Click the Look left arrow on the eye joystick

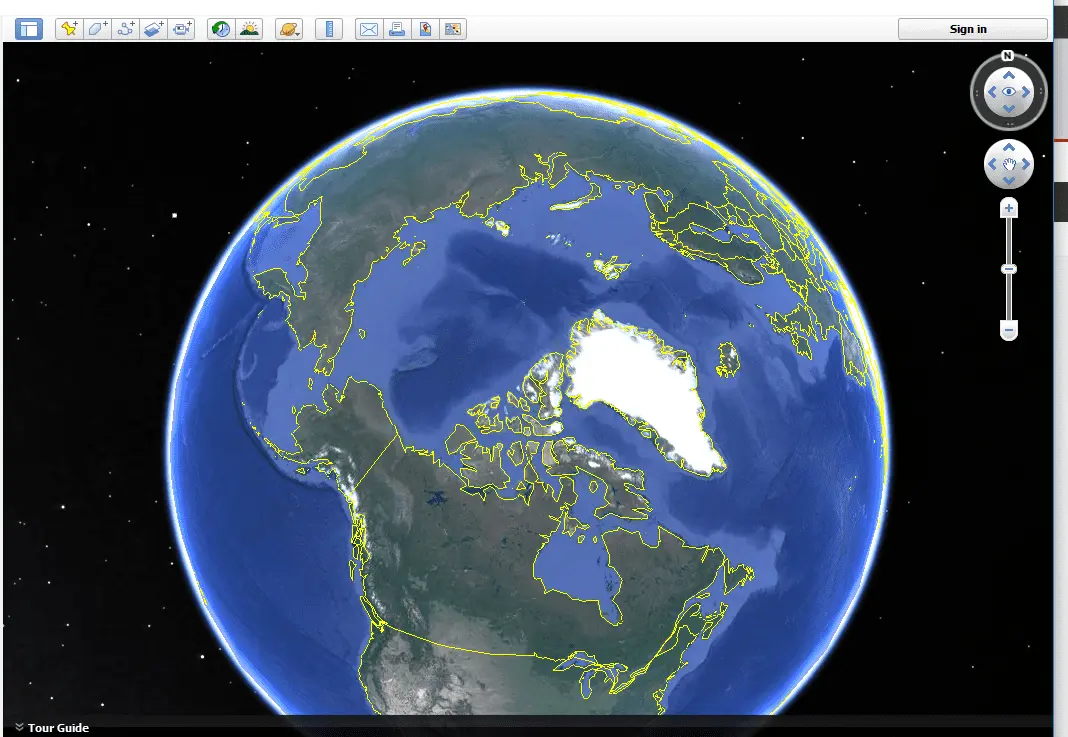(992, 92)
